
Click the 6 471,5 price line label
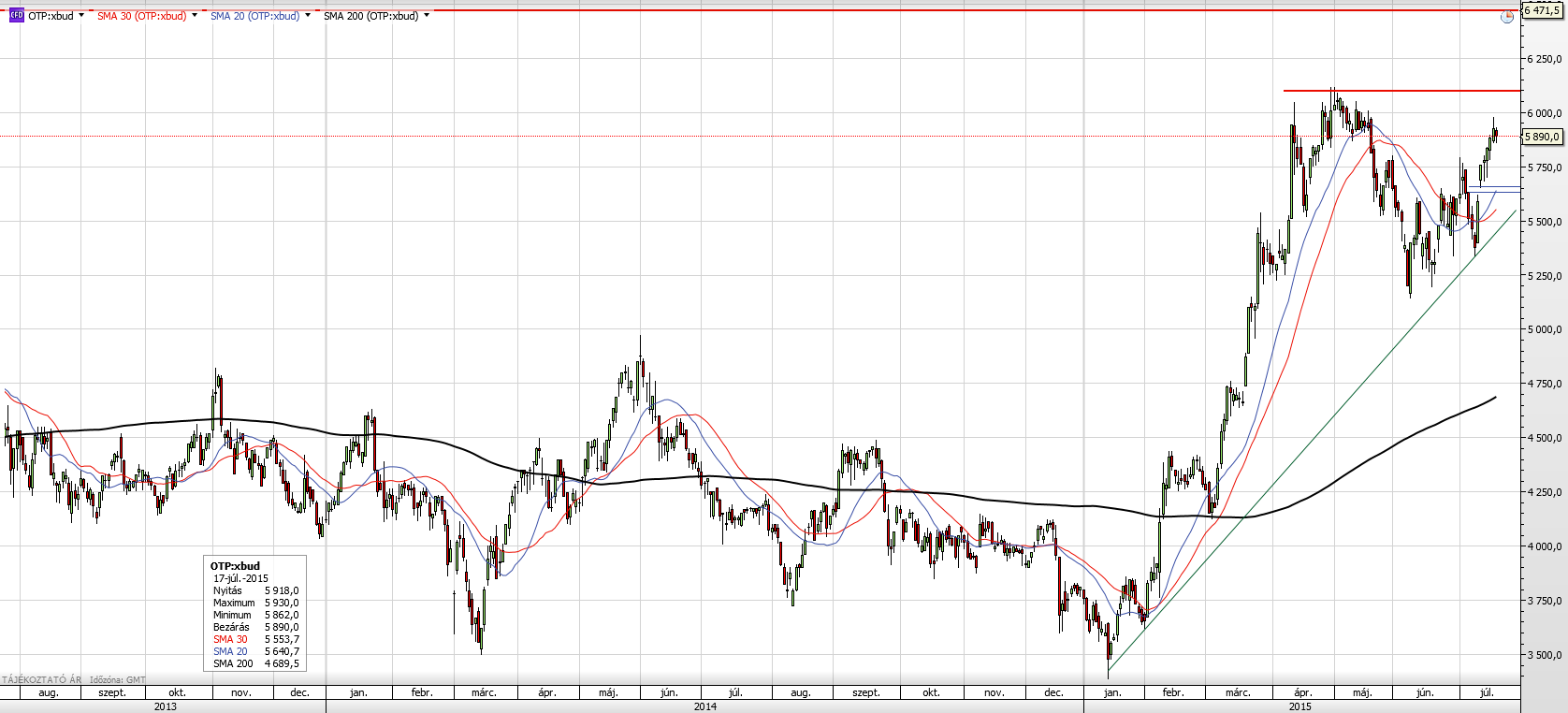(1542, 11)
